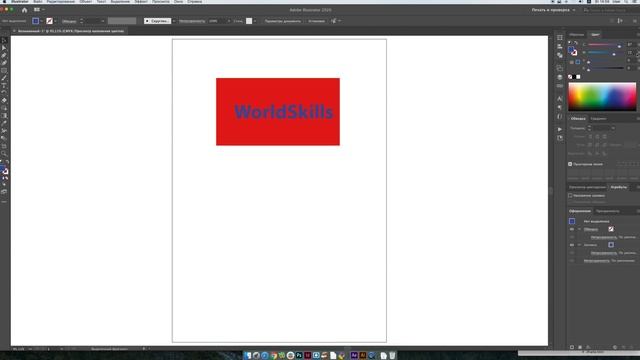Add new stroke in Appearance panel footer
The width and height of the screenshot is (640, 360).
572,347
